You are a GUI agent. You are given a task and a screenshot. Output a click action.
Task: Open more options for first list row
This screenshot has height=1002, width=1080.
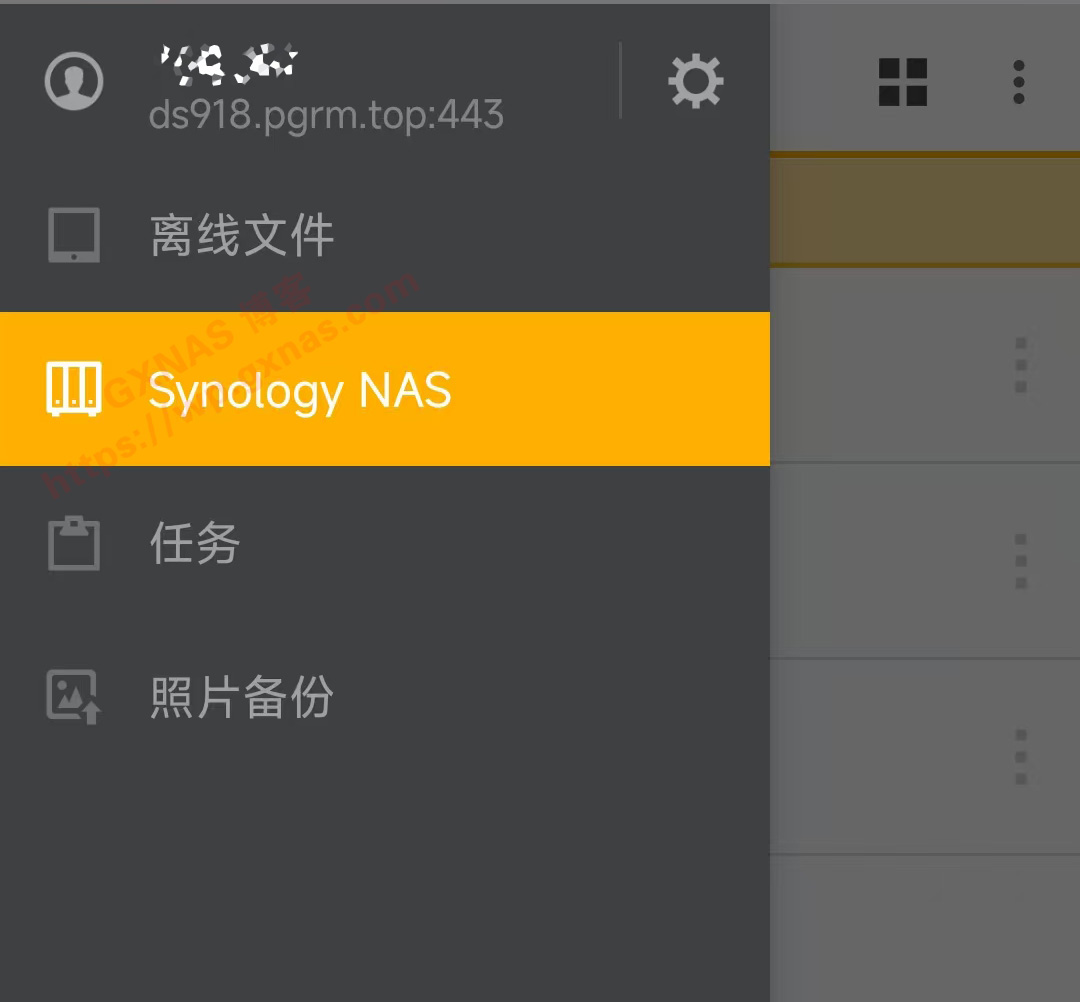1021,365
